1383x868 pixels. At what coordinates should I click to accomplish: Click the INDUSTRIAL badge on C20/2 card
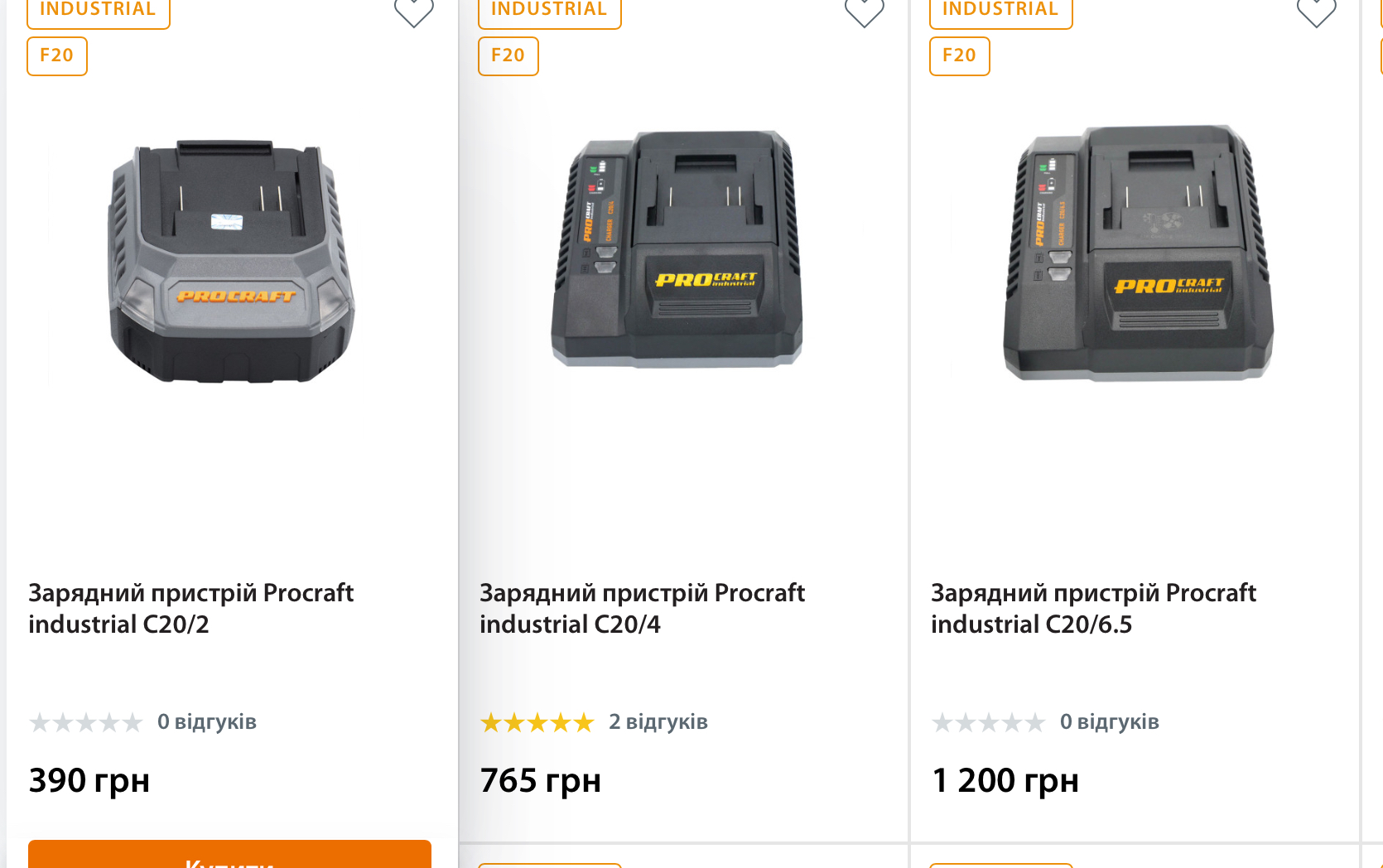pyautogui.click(x=98, y=11)
